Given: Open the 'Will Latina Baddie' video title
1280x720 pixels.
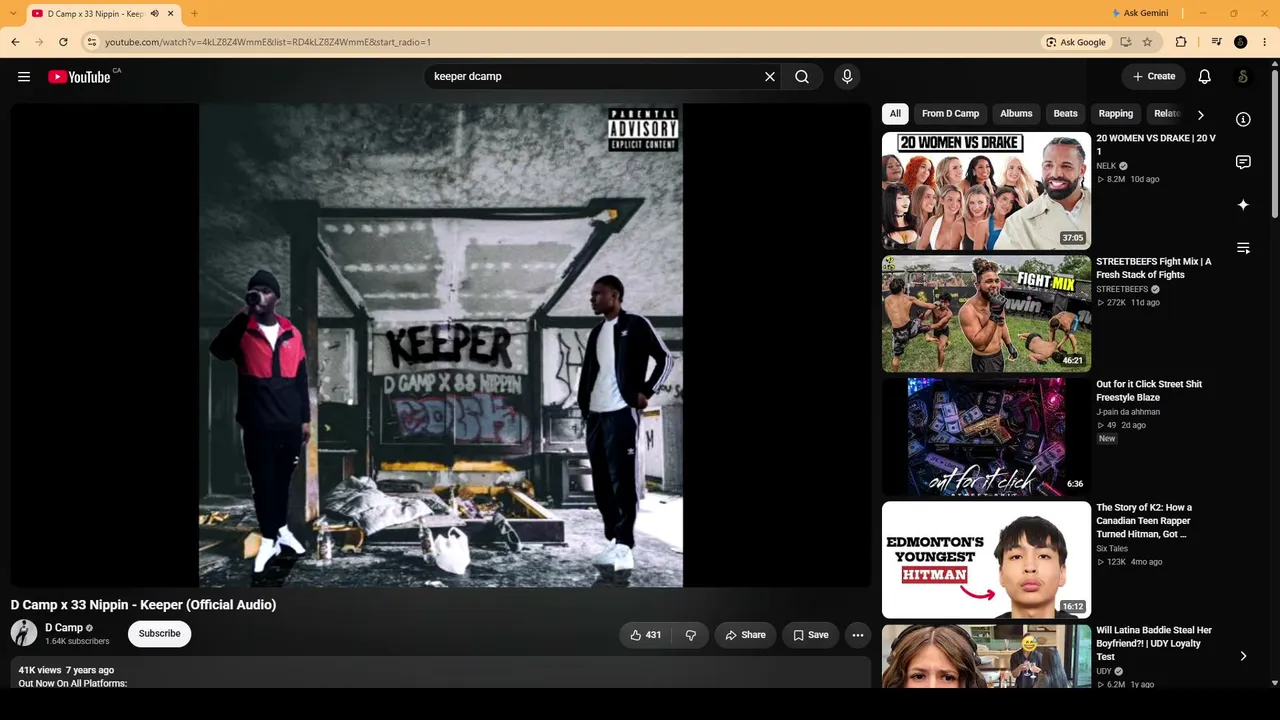Looking at the screenshot, I should pyautogui.click(x=1154, y=644).
